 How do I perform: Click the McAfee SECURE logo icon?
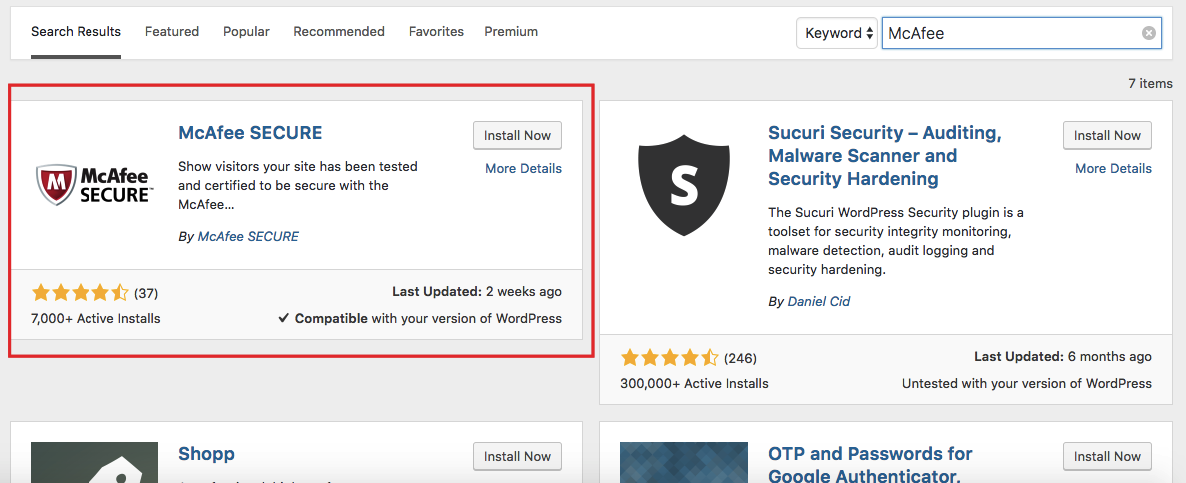(x=95, y=185)
